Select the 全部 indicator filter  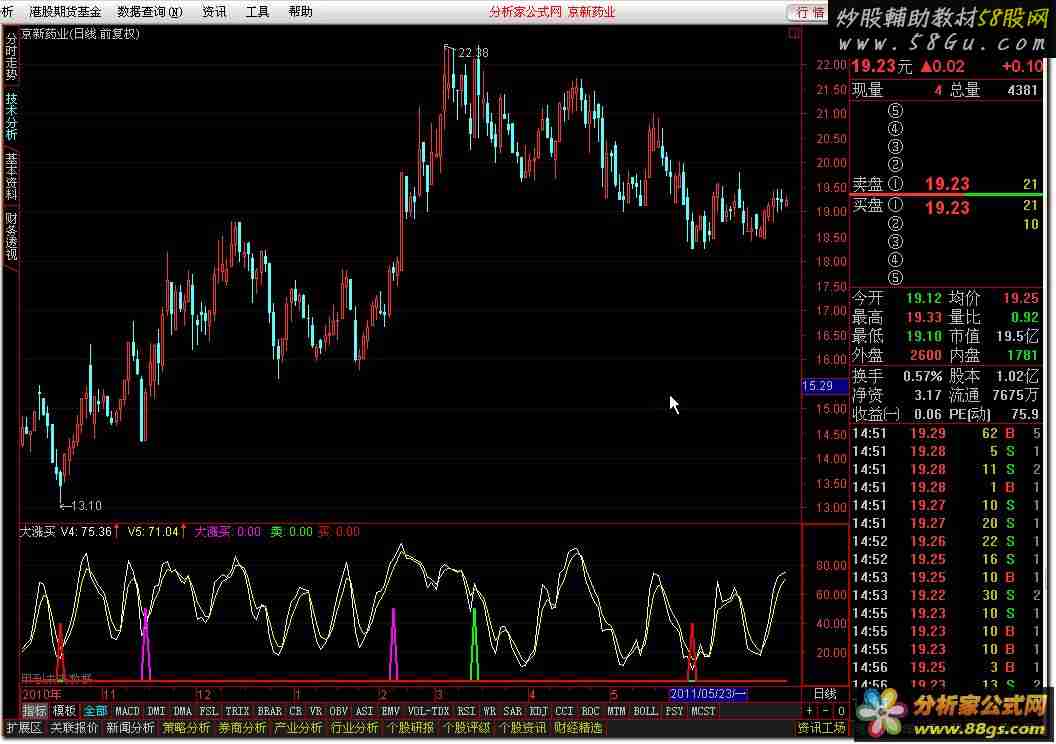coord(95,710)
